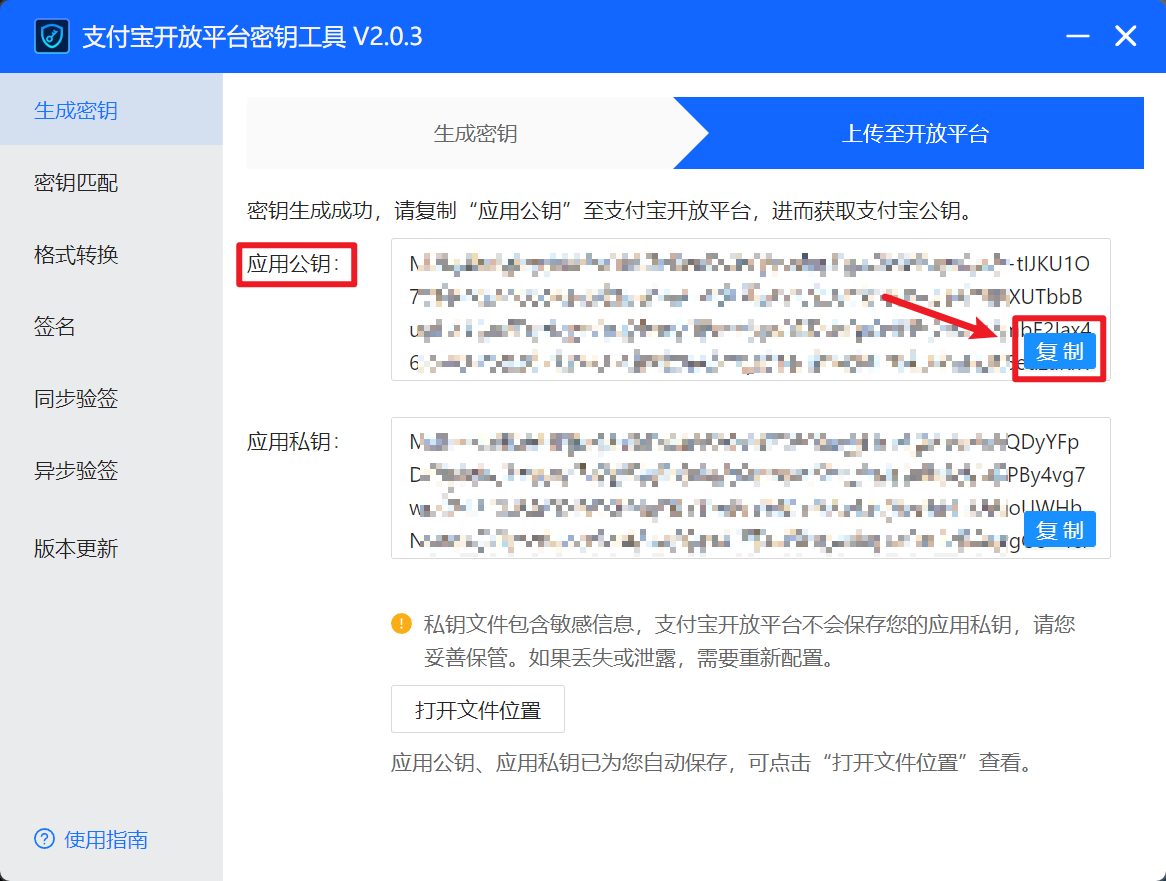Screen dimensions: 1166x881
Task: Minimize the key tool window
Action: [1077, 36]
